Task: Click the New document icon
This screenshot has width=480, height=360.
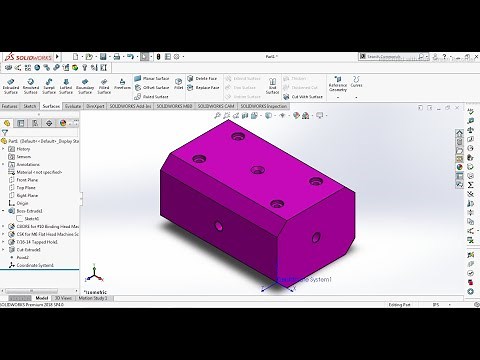Action: click(76, 57)
